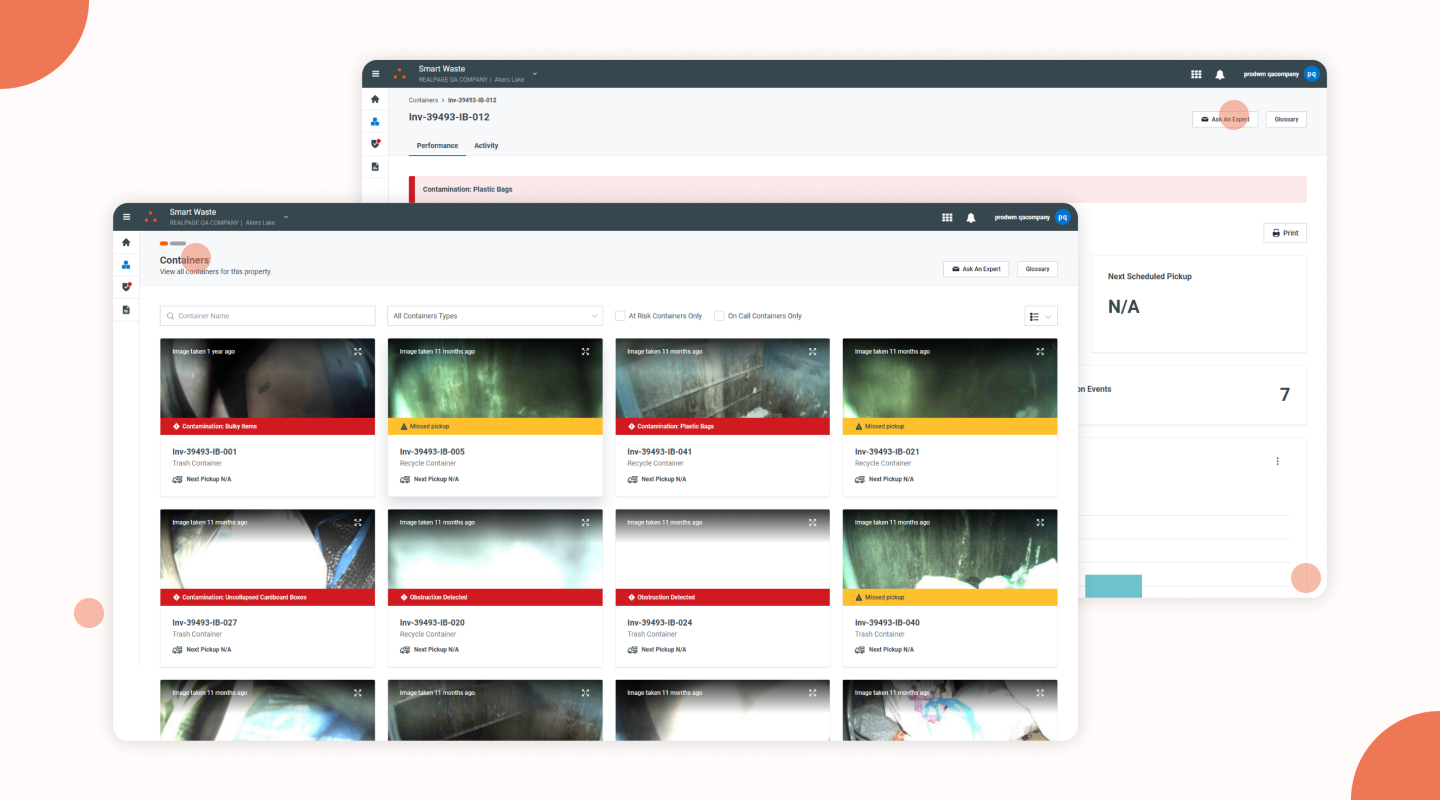Screen dimensions: 1440x800
Task: Click fullscreen icon on Inv-39493-IB-021 image
Action: tap(1040, 351)
